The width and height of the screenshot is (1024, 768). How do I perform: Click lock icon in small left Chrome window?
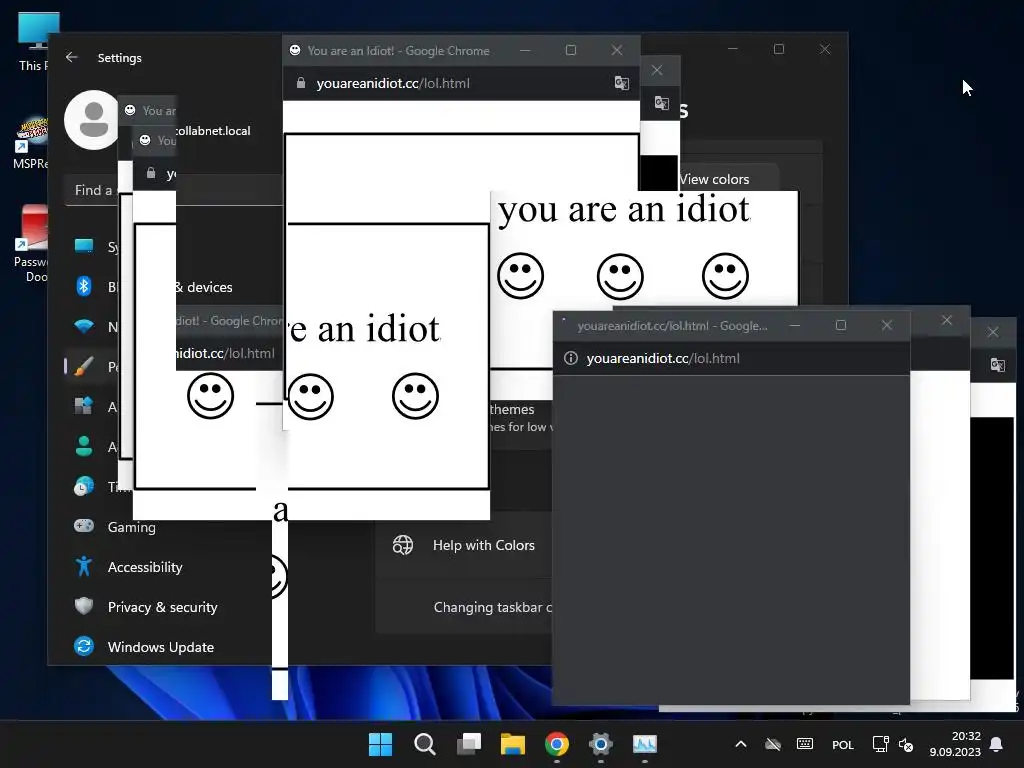pyautogui.click(x=151, y=173)
